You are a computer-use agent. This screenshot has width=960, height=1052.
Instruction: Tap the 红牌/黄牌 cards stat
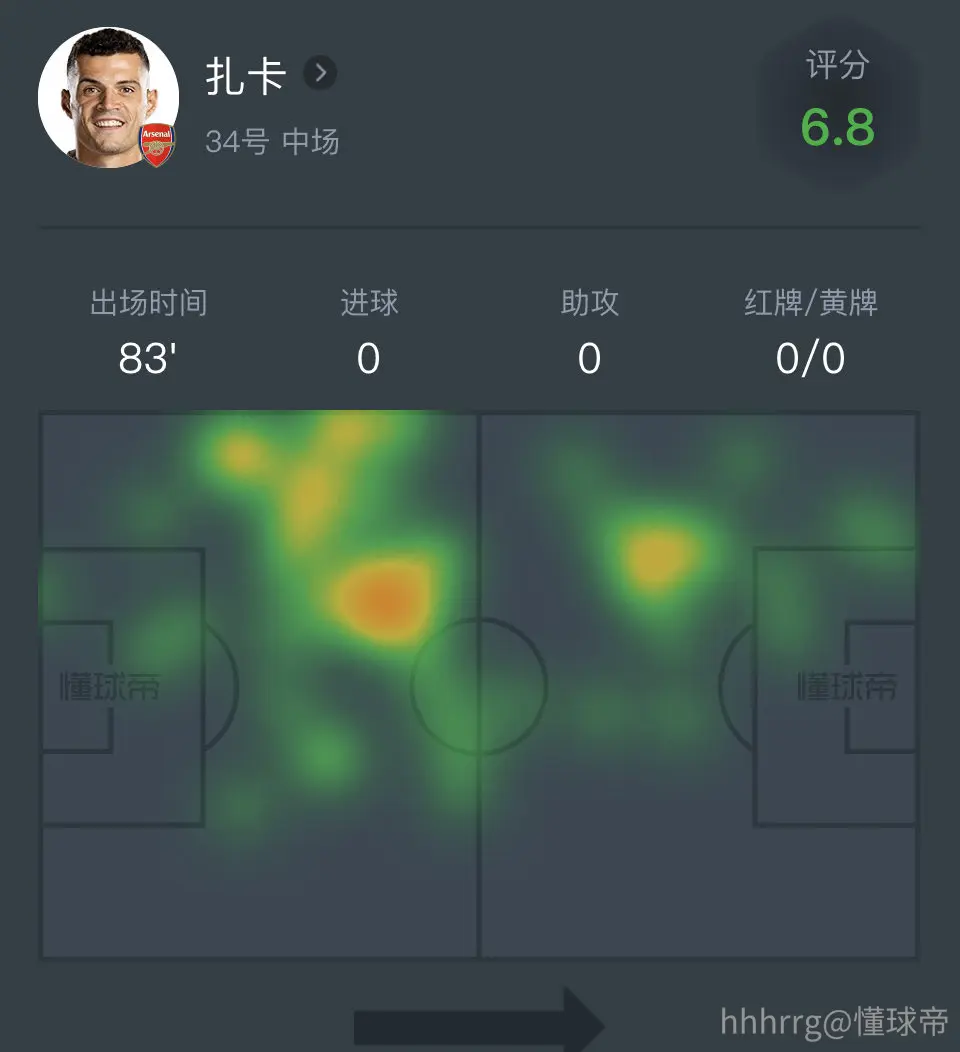pyautogui.click(x=810, y=332)
